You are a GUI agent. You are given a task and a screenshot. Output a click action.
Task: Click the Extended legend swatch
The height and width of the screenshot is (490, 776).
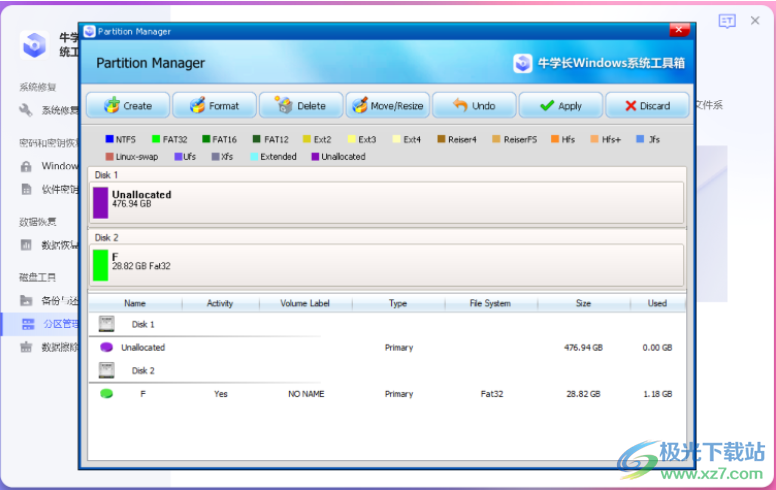pos(254,156)
